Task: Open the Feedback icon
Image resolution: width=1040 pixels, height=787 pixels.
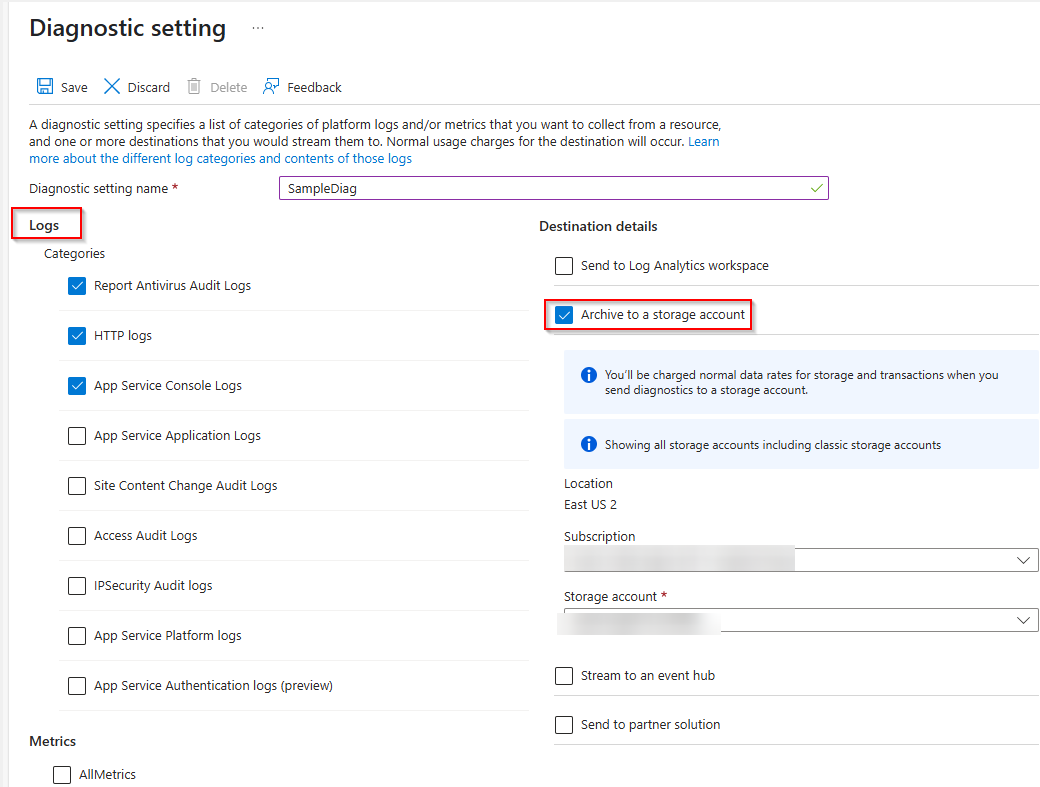Action: (268, 86)
